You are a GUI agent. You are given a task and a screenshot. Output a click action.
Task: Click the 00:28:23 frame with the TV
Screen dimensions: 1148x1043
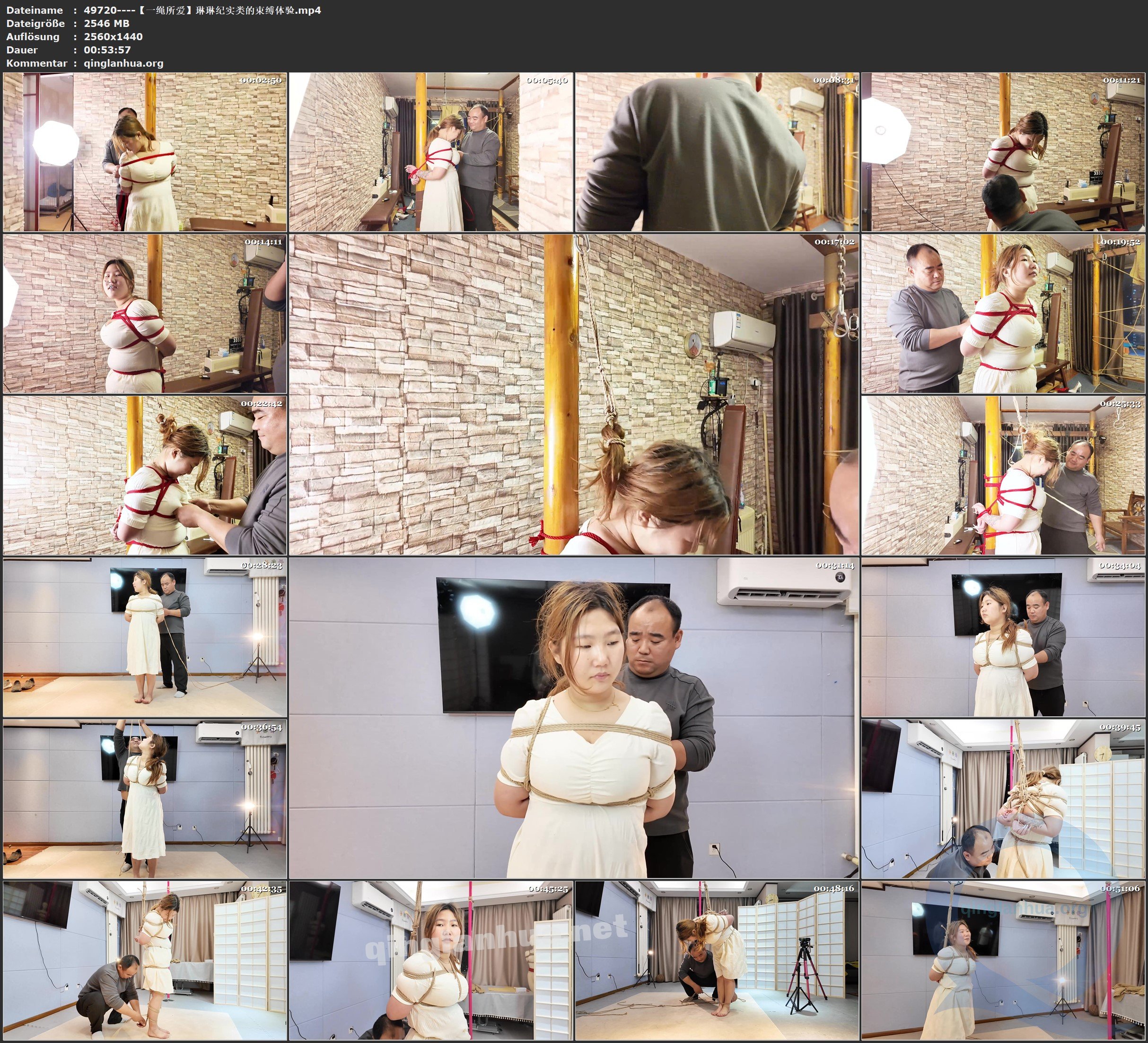point(145,636)
